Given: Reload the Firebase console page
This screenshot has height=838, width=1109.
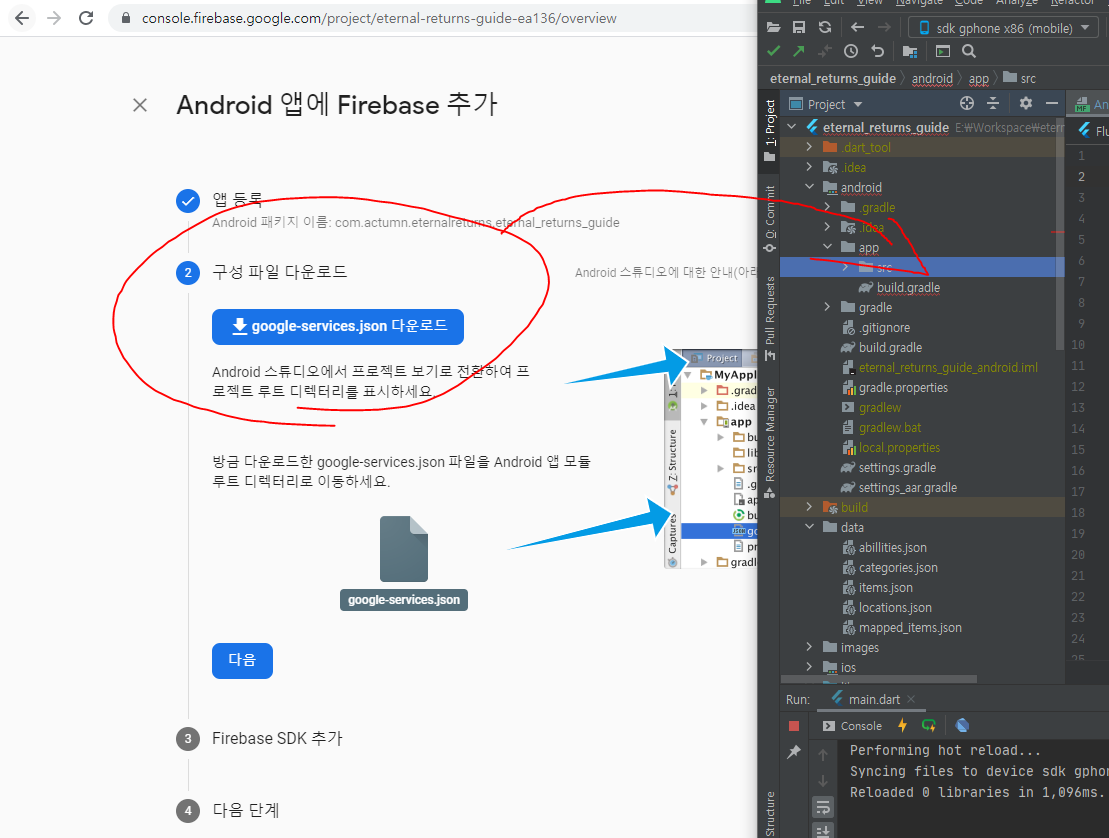Looking at the screenshot, I should [86, 18].
